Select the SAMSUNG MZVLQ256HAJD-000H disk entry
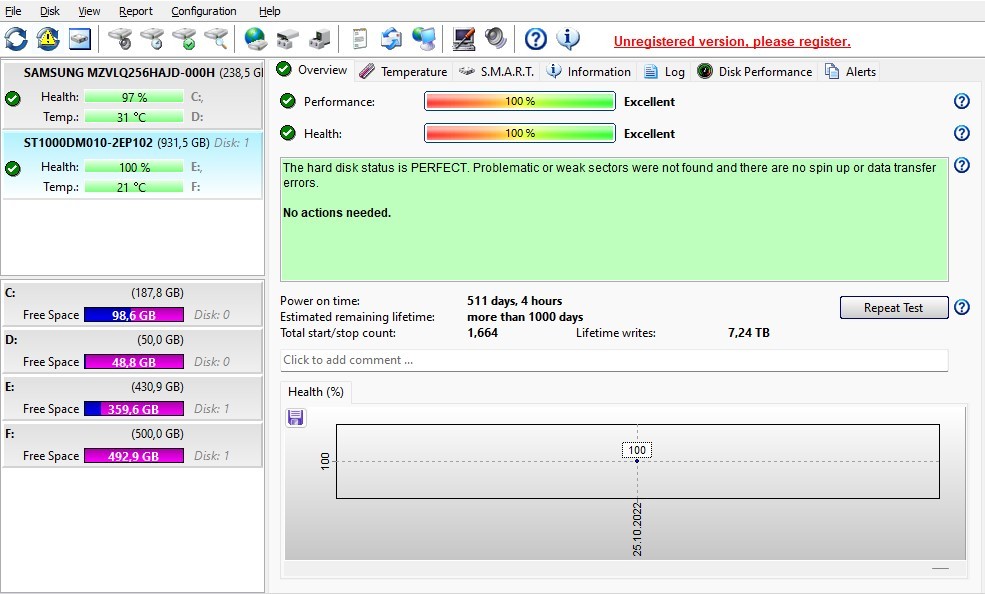The image size is (985, 594). (132, 95)
